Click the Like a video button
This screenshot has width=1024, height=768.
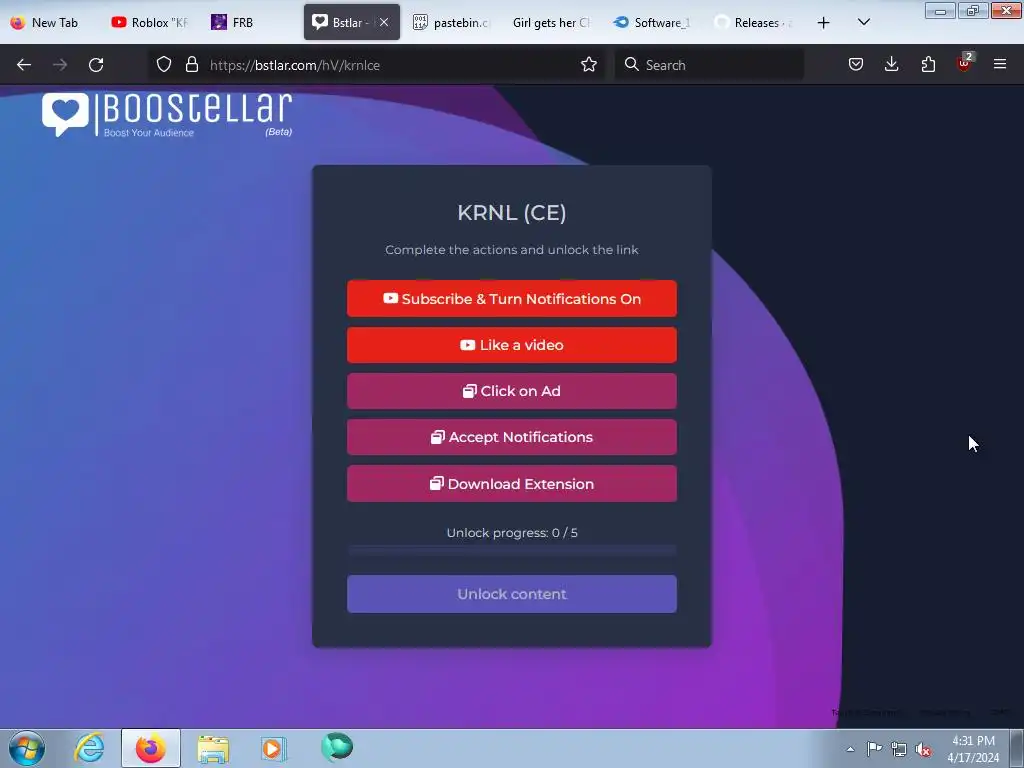coord(512,345)
